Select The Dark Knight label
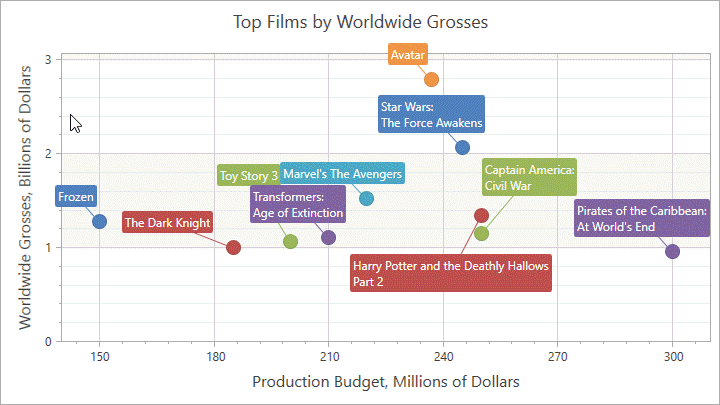 point(167,222)
